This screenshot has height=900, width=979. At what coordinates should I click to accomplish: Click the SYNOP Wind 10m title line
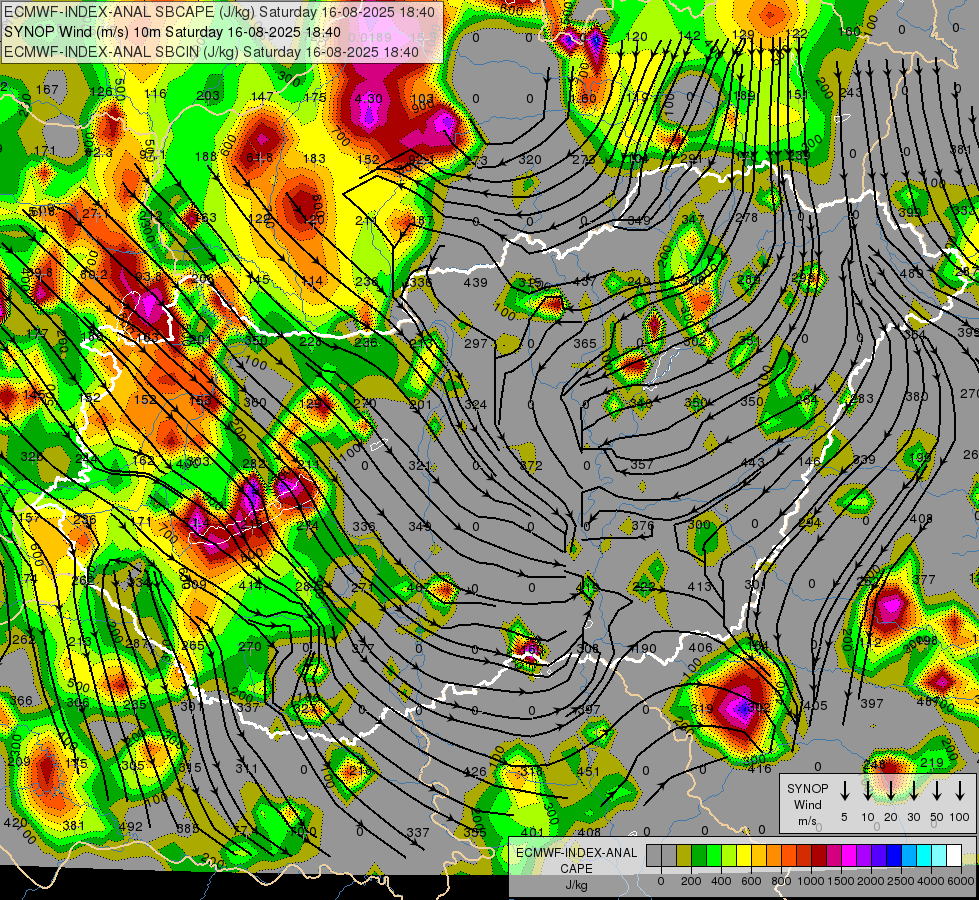(x=172, y=32)
